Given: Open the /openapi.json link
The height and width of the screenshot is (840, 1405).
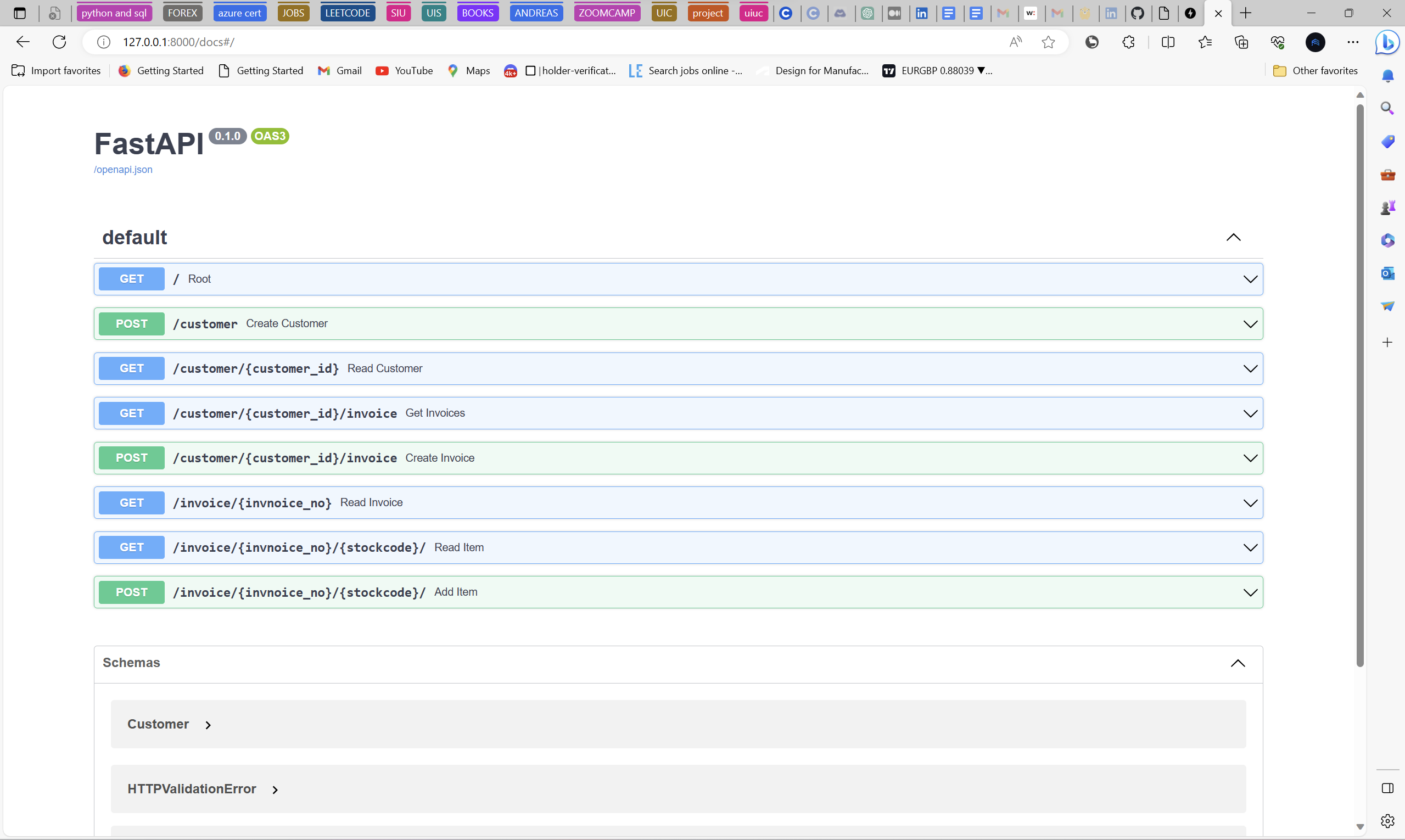Looking at the screenshot, I should pos(123,169).
